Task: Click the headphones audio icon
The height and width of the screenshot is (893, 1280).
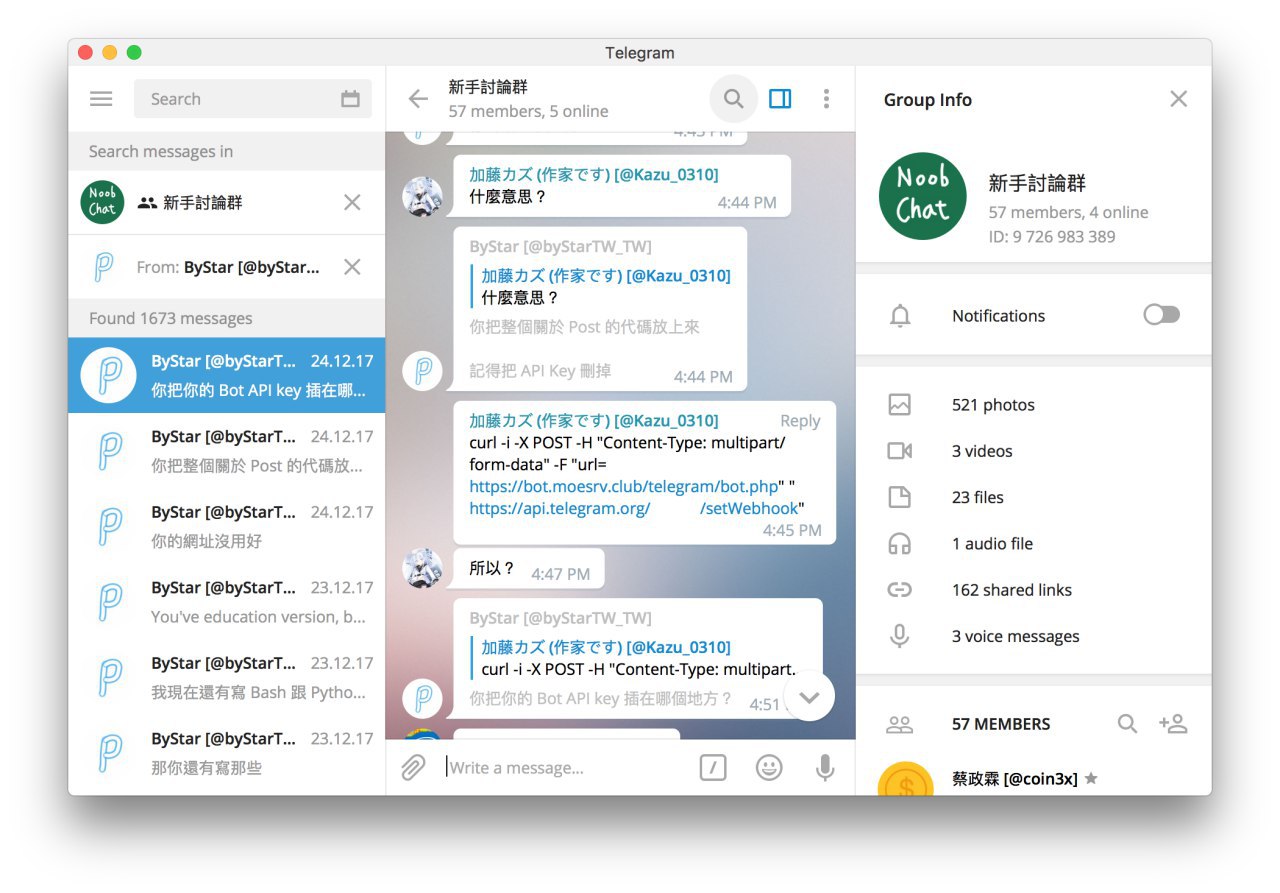Action: (x=900, y=544)
